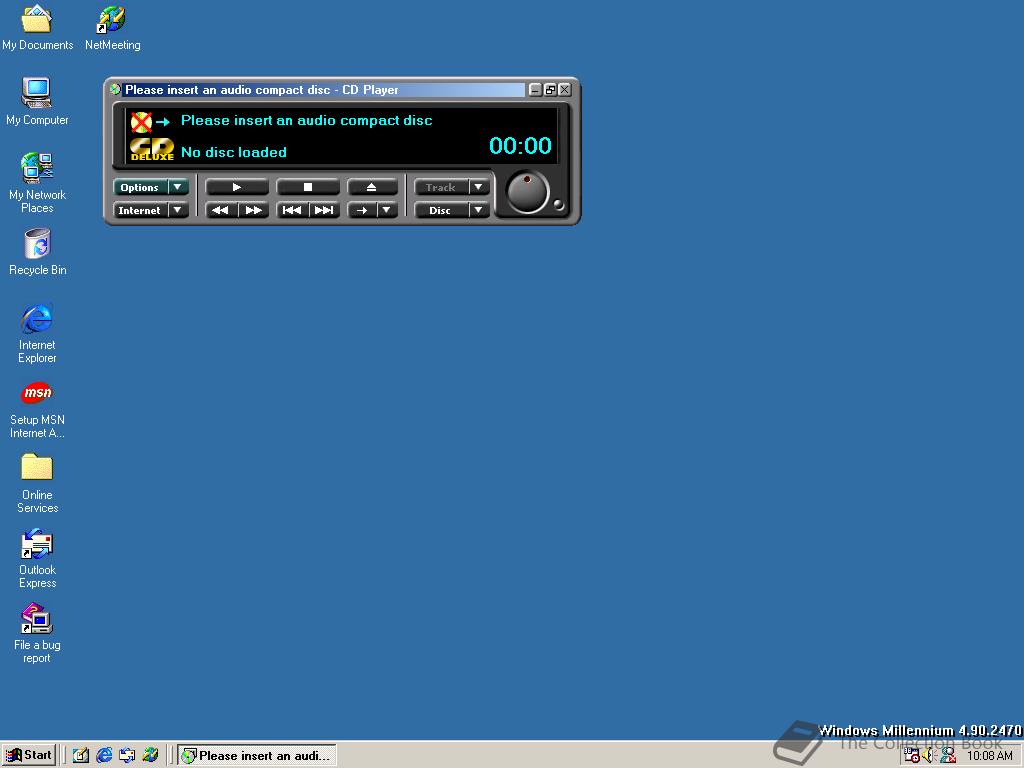Select the Recycle Bin icon

[37, 252]
